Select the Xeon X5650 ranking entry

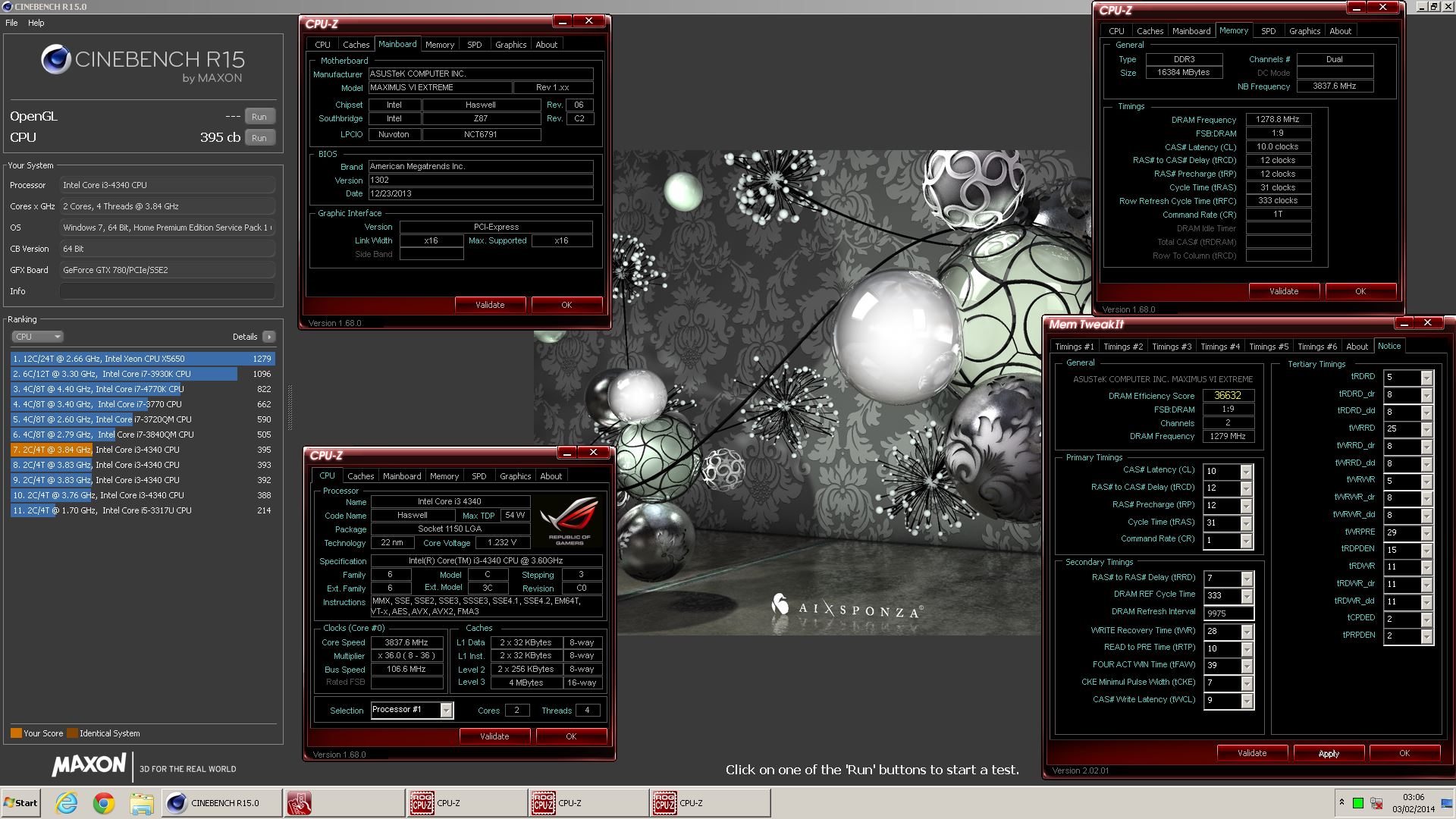142,359
